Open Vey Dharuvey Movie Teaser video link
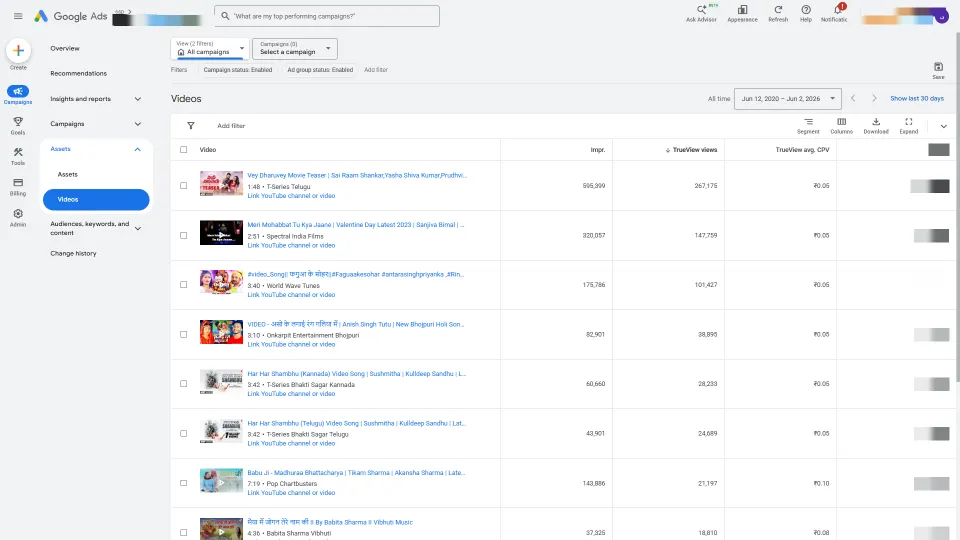Image resolution: width=960 pixels, height=540 pixels. 357,175
